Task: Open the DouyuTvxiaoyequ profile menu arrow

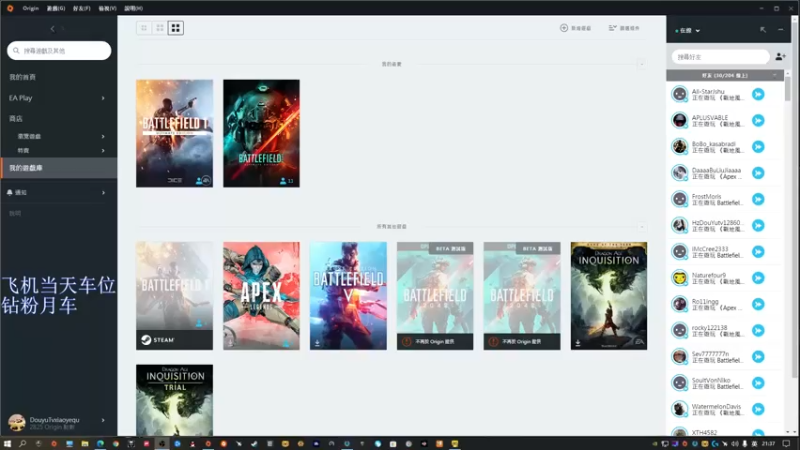Action: click(x=103, y=420)
